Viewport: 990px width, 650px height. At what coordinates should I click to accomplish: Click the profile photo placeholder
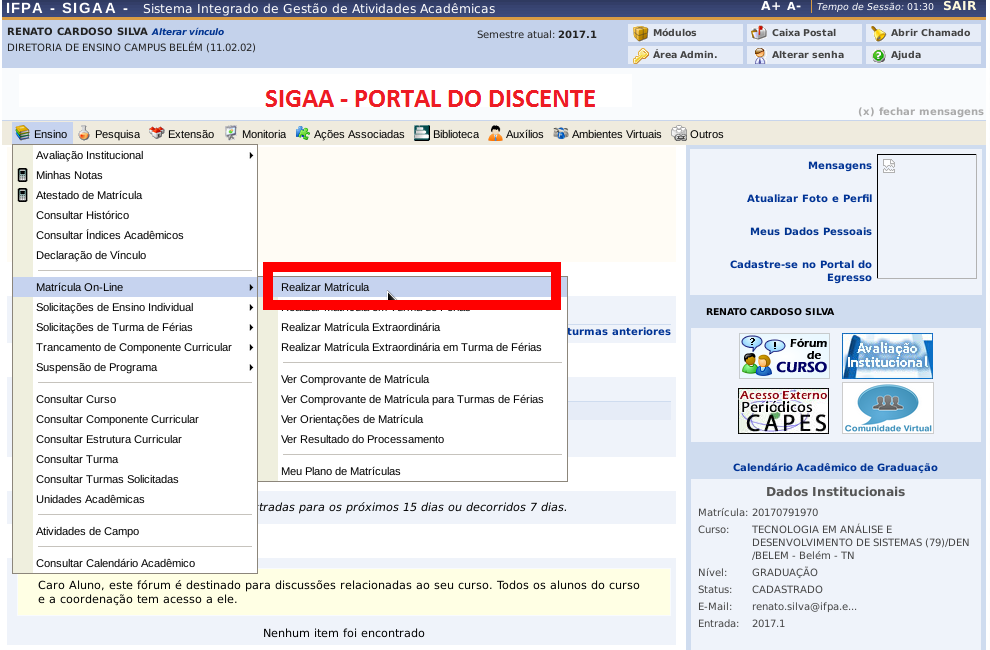point(927,216)
